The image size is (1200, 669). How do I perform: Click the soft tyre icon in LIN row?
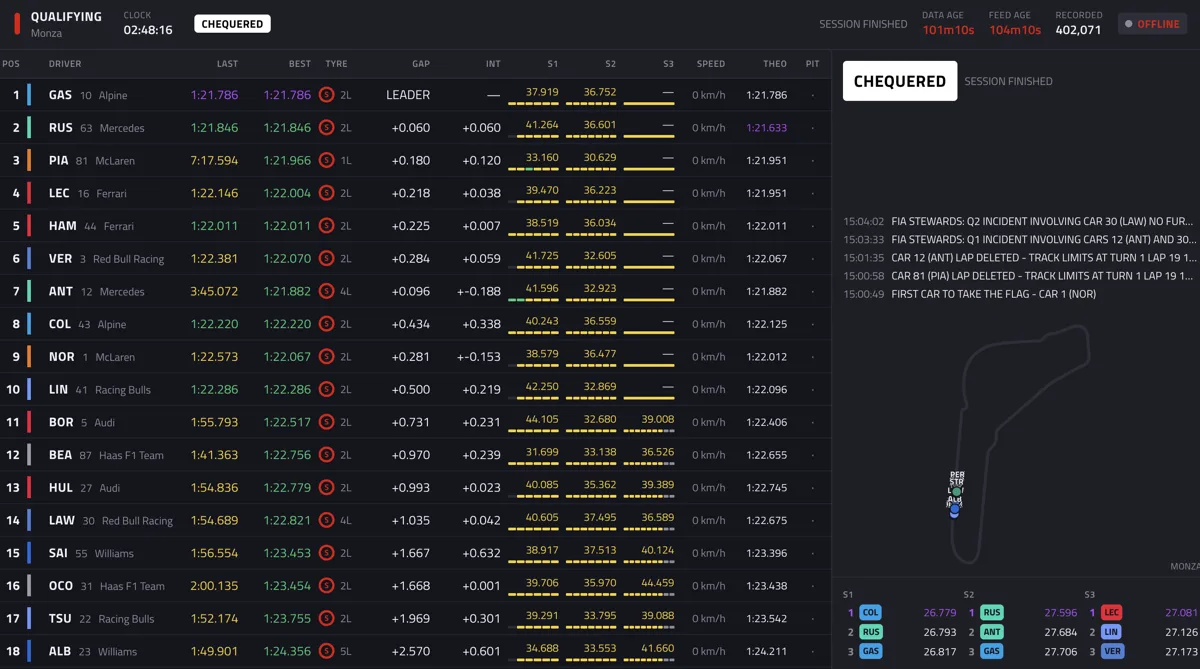click(326, 389)
